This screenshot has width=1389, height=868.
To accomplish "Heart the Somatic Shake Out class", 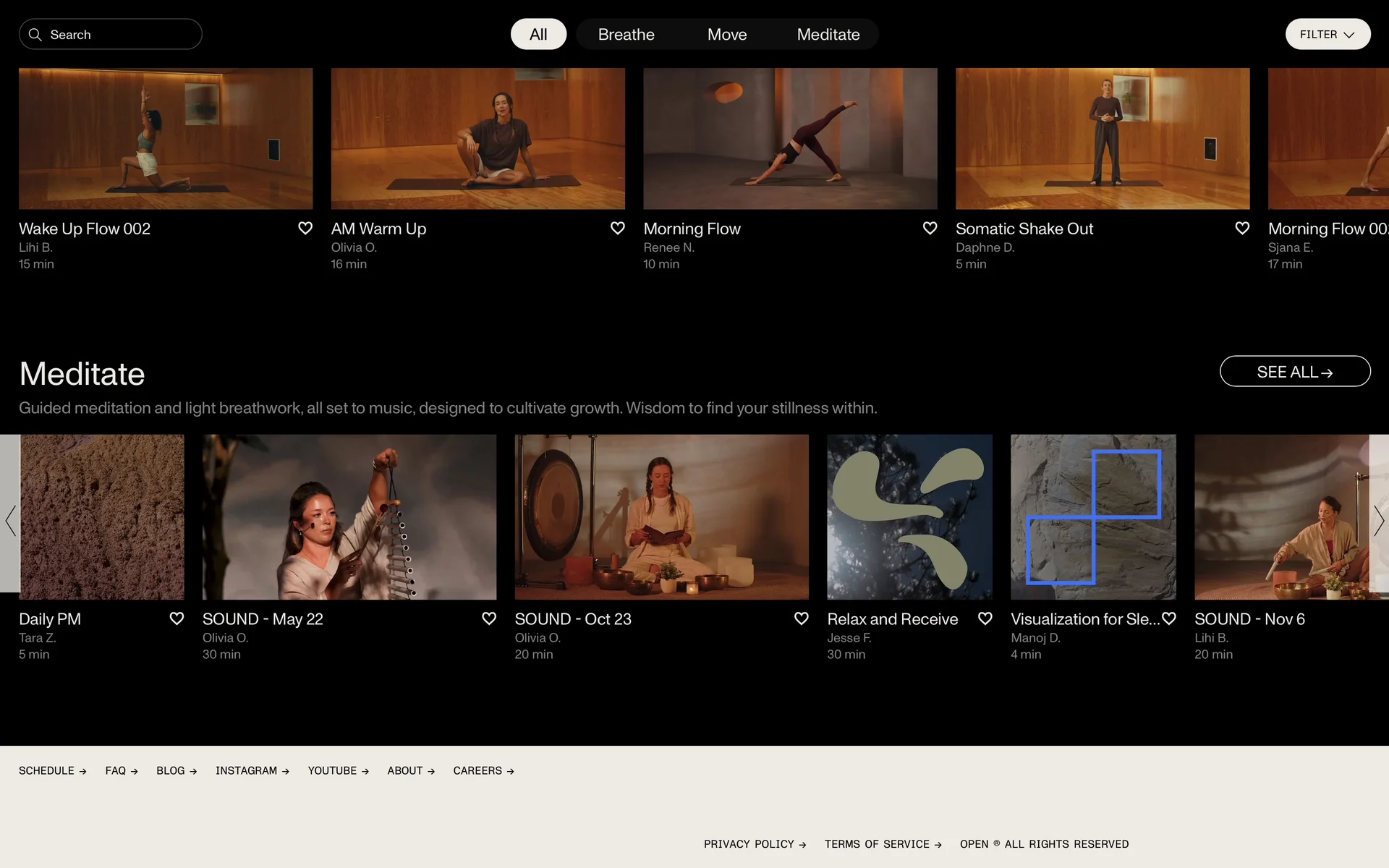I will (x=1242, y=229).
